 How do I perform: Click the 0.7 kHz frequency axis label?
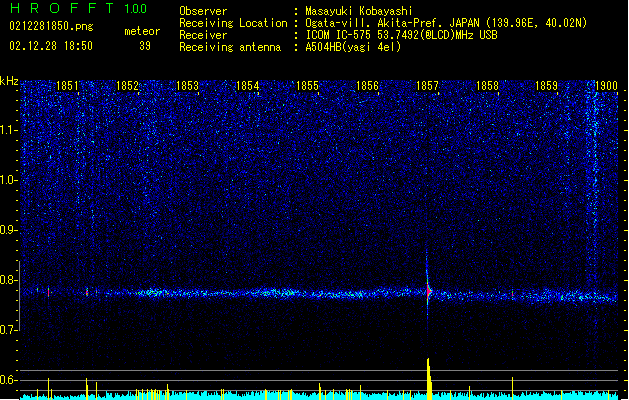[x=9, y=330]
